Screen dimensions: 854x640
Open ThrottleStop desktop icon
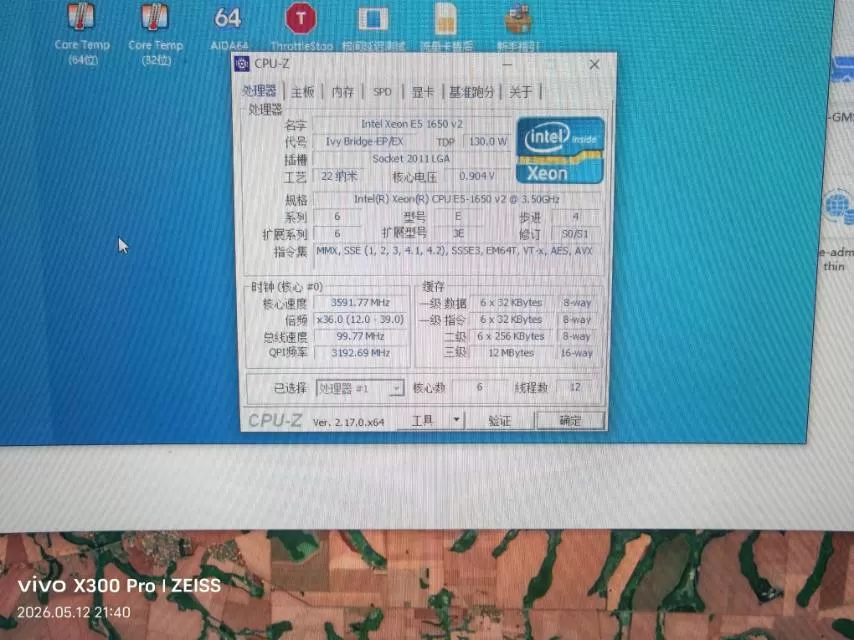[x=301, y=27]
